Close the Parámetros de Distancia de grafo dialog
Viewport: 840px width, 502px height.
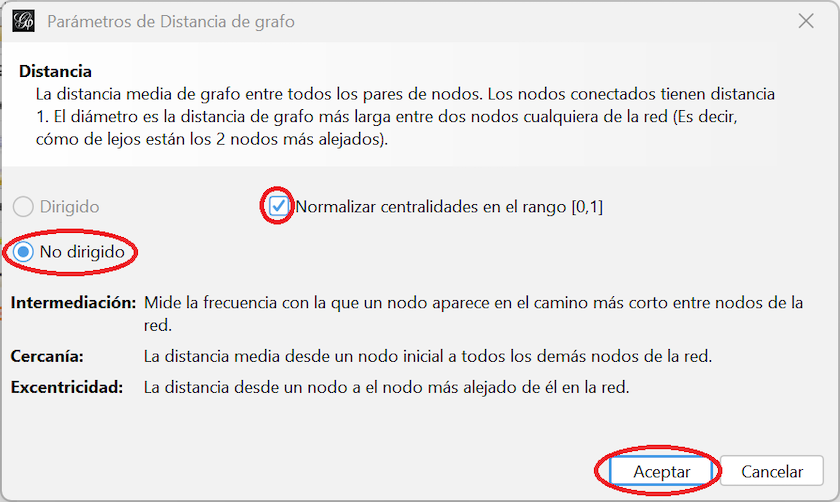806,21
